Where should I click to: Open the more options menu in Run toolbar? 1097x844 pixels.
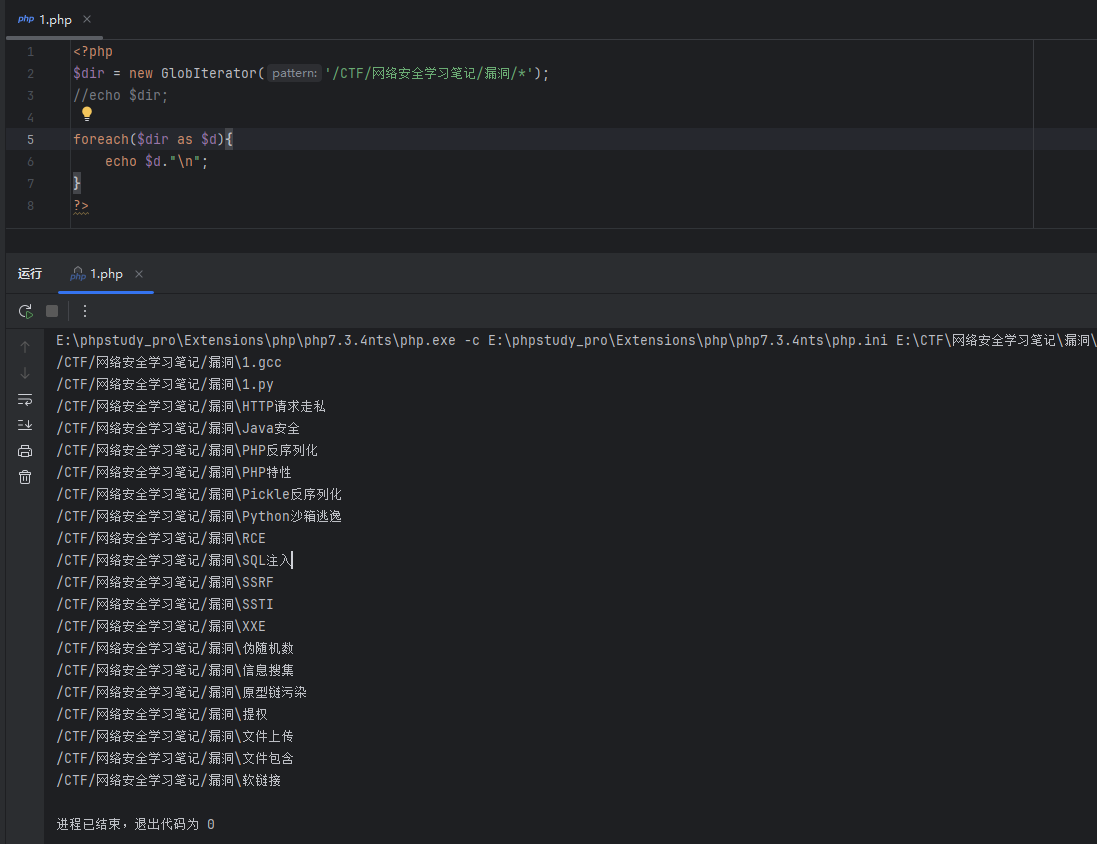(x=85, y=311)
